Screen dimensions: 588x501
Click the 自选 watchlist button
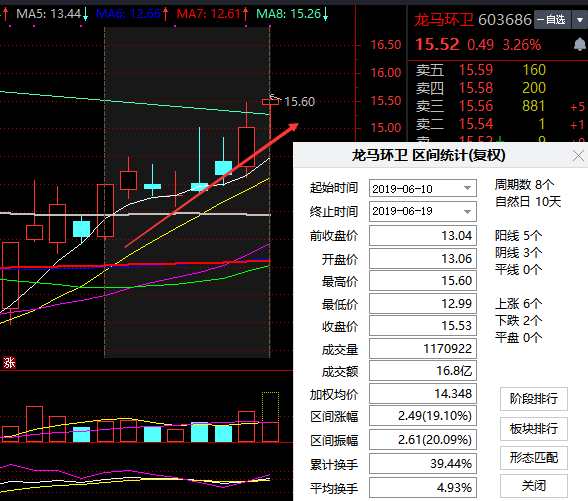click(x=552, y=20)
